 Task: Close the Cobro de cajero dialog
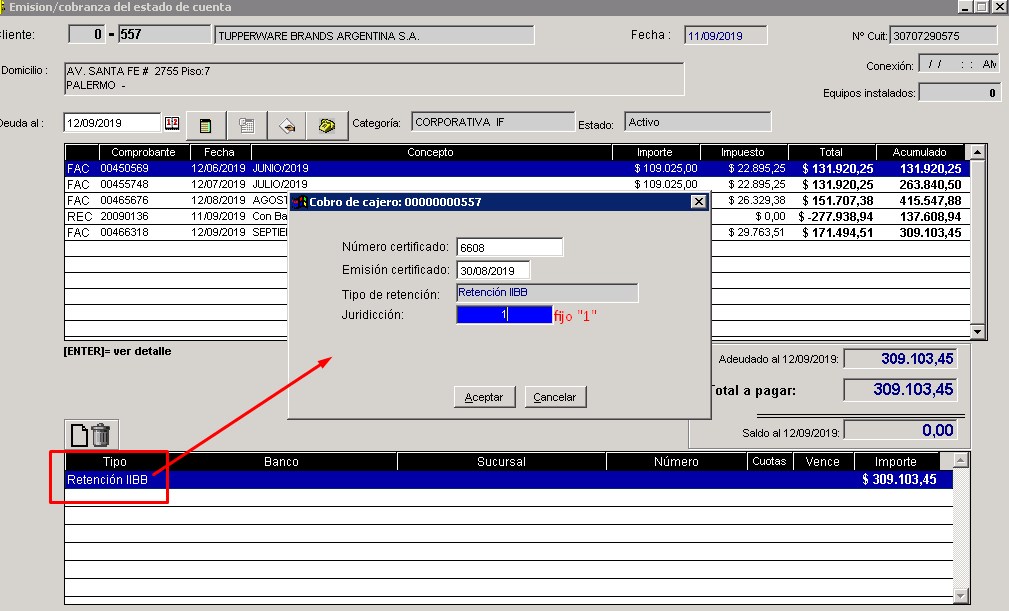[x=698, y=202]
